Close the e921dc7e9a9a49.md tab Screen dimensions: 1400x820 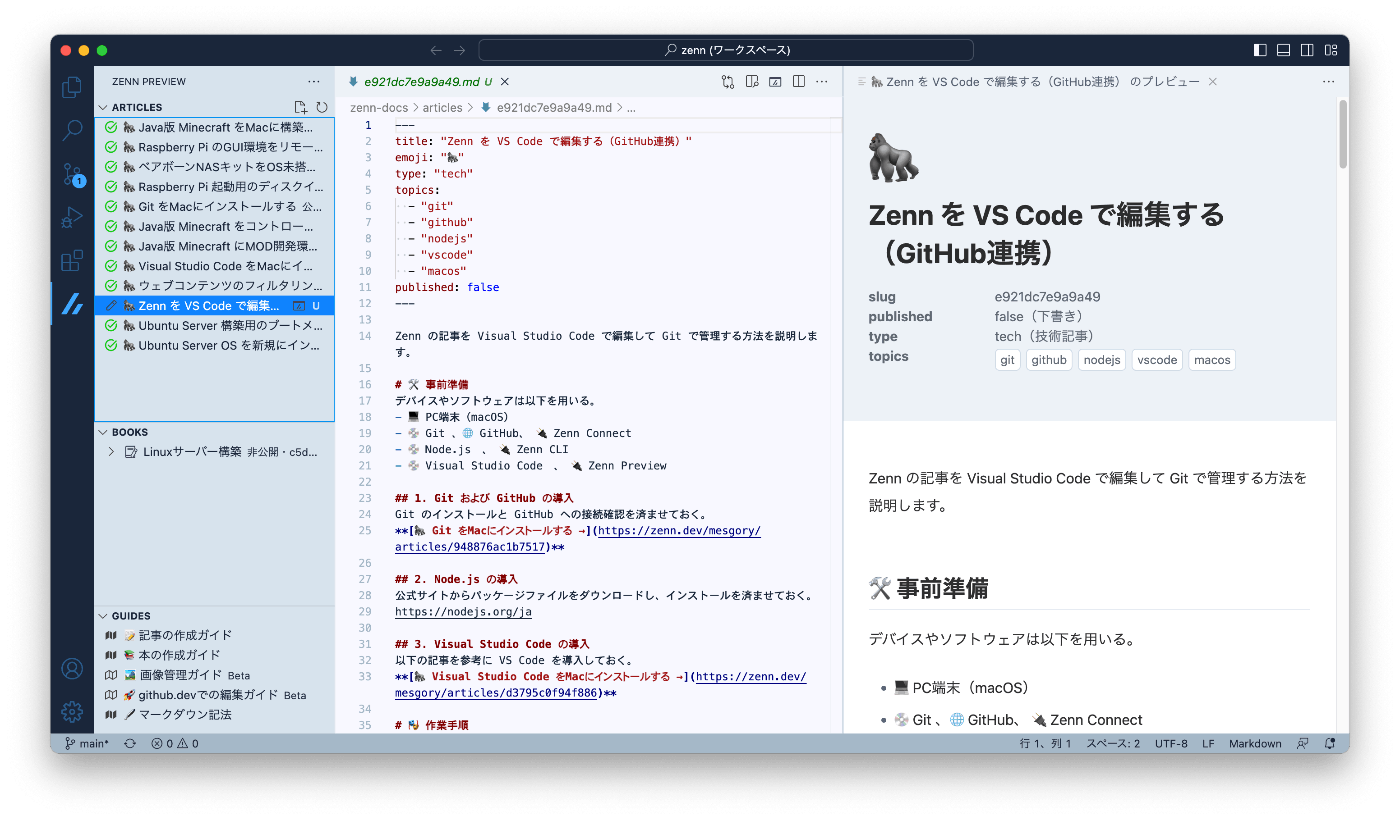tap(505, 82)
